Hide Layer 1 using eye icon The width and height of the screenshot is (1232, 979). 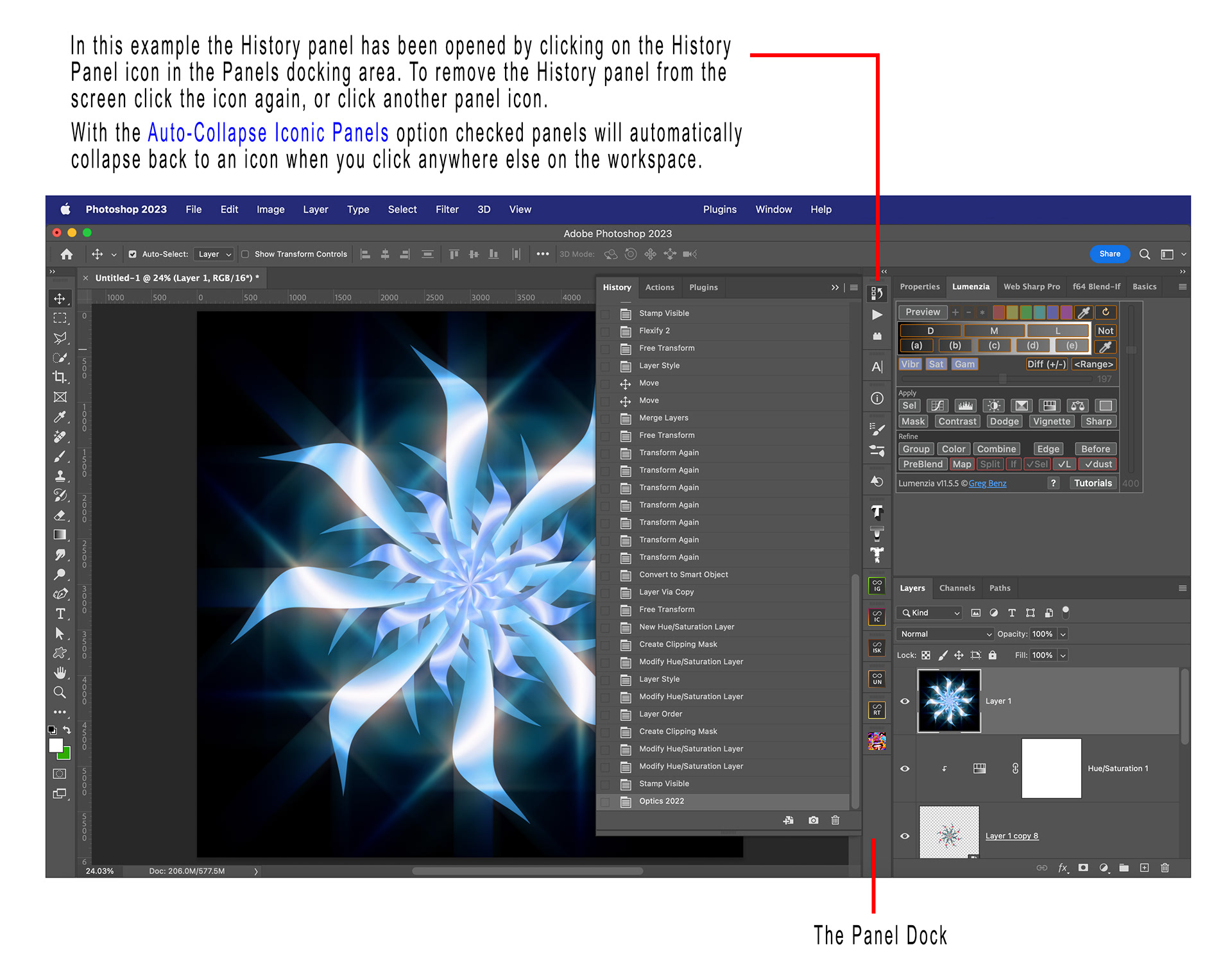(905, 701)
